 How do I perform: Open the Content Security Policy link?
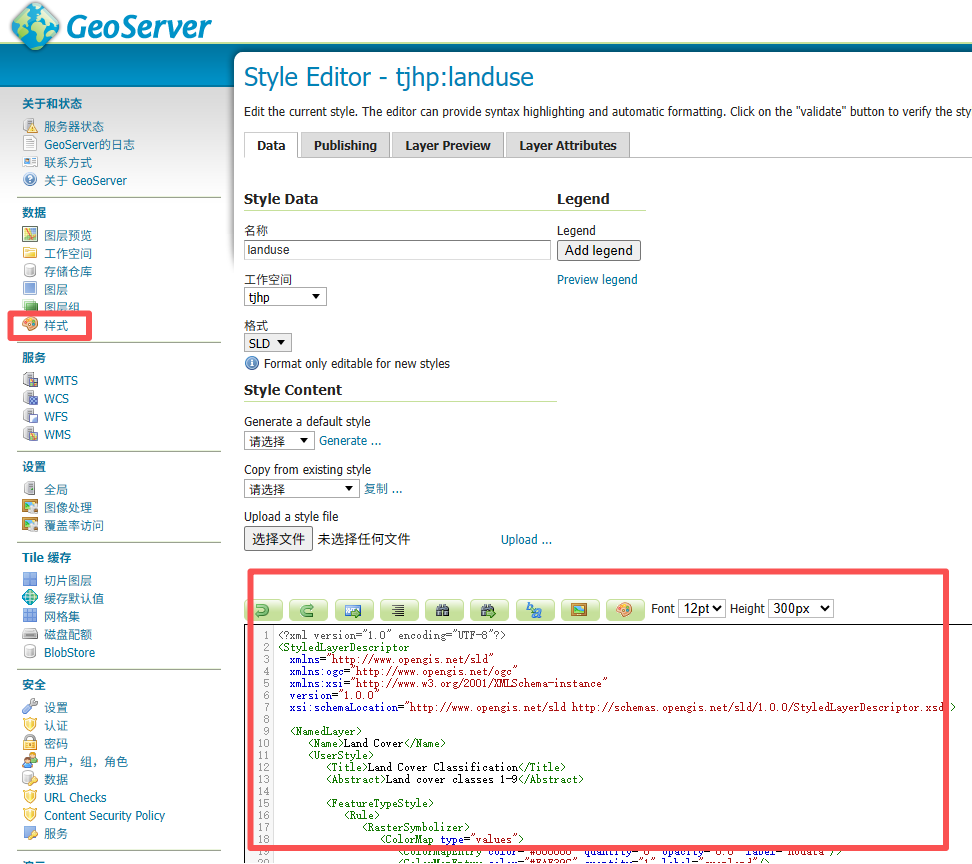coord(104,815)
